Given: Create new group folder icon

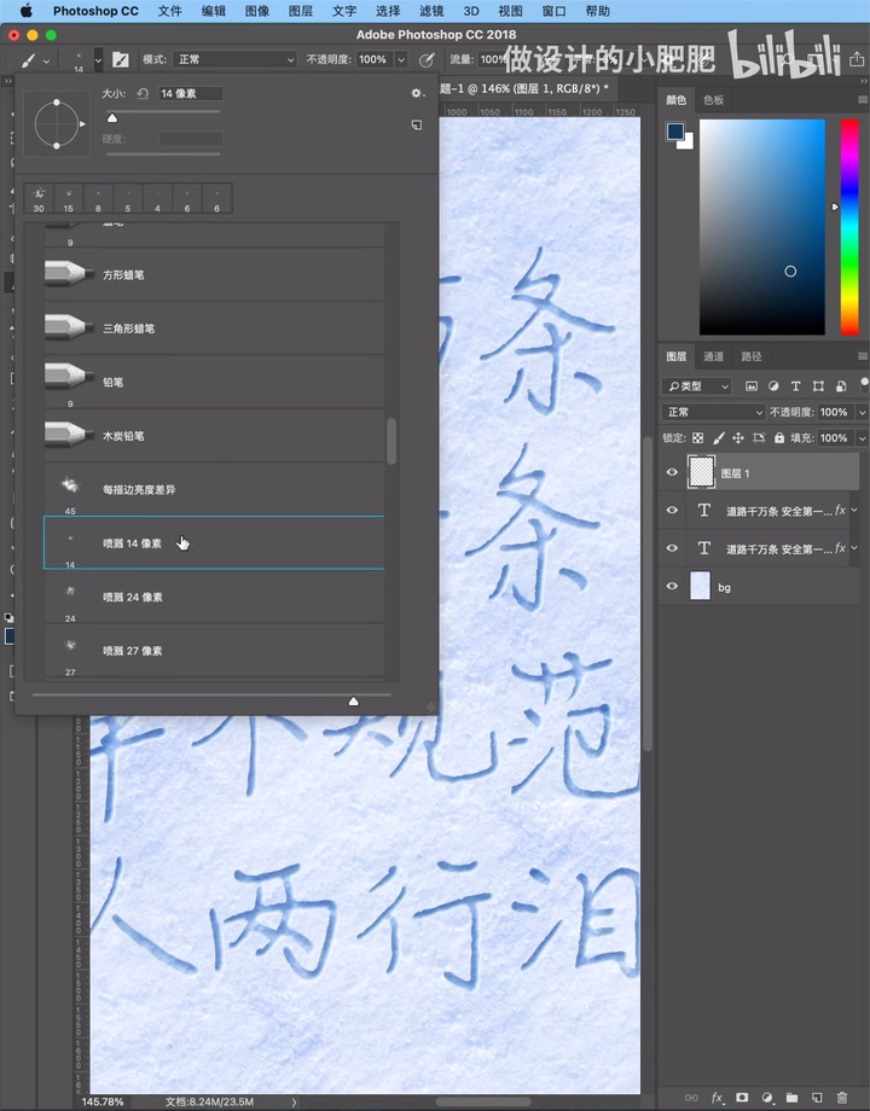Looking at the screenshot, I should tap(792, 1098).
